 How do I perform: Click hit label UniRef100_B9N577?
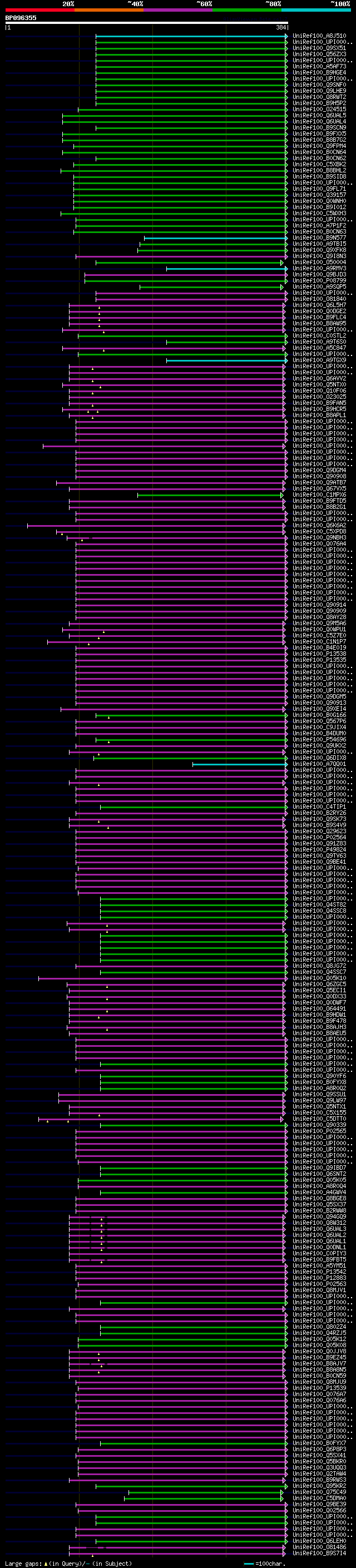(x=319, y=238)
